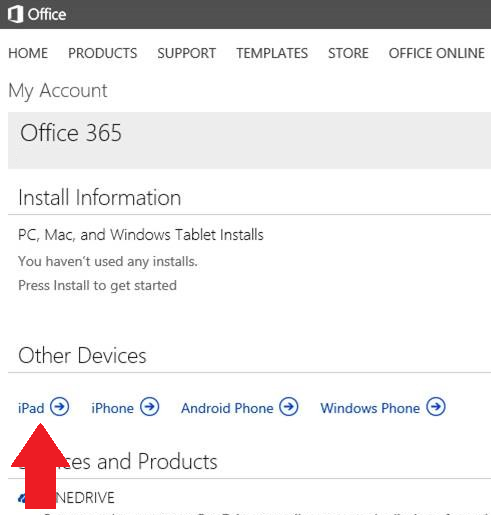Click the My Account page title

(x=58, y=91)
